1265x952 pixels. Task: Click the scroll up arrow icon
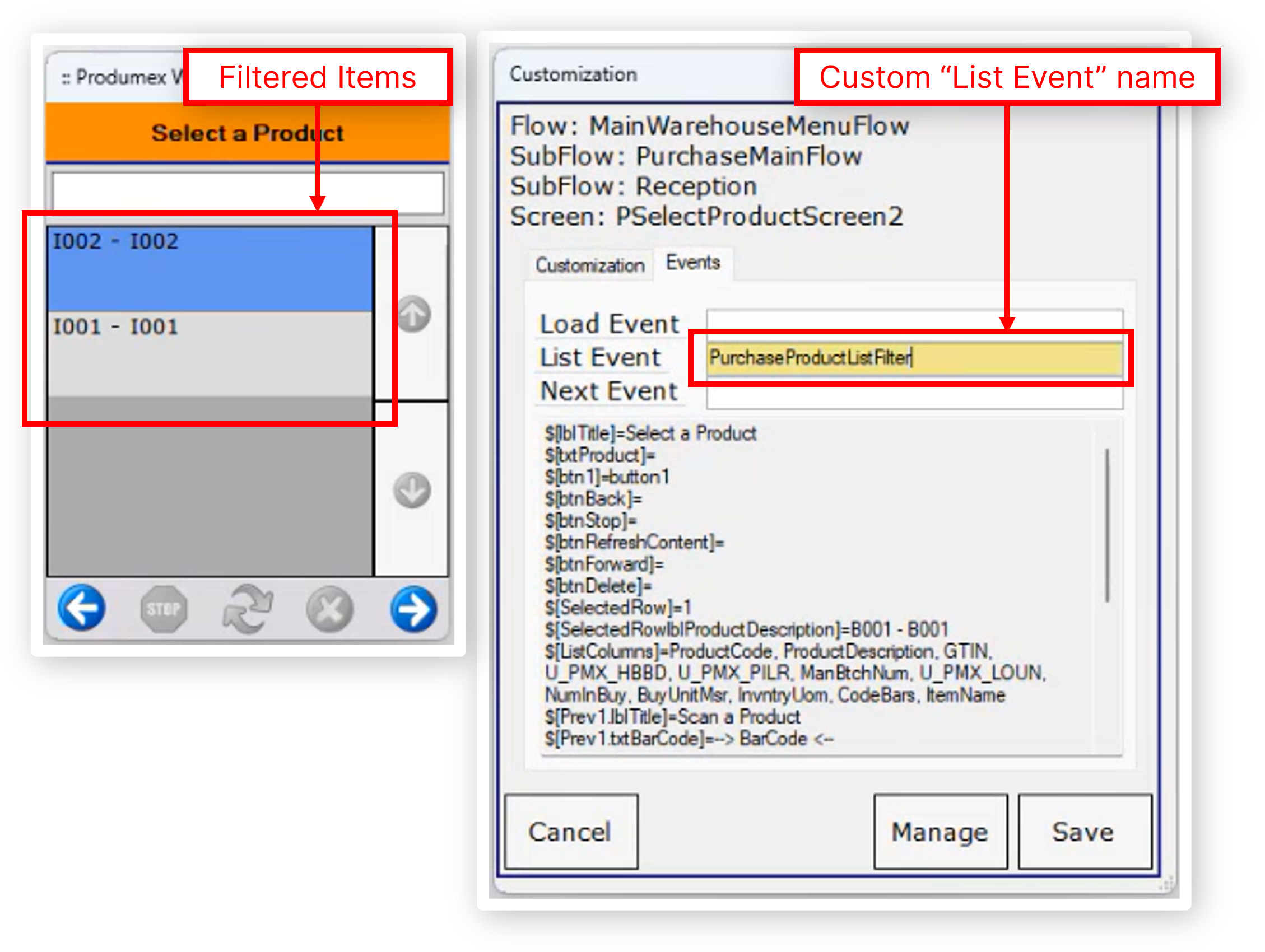413,314
